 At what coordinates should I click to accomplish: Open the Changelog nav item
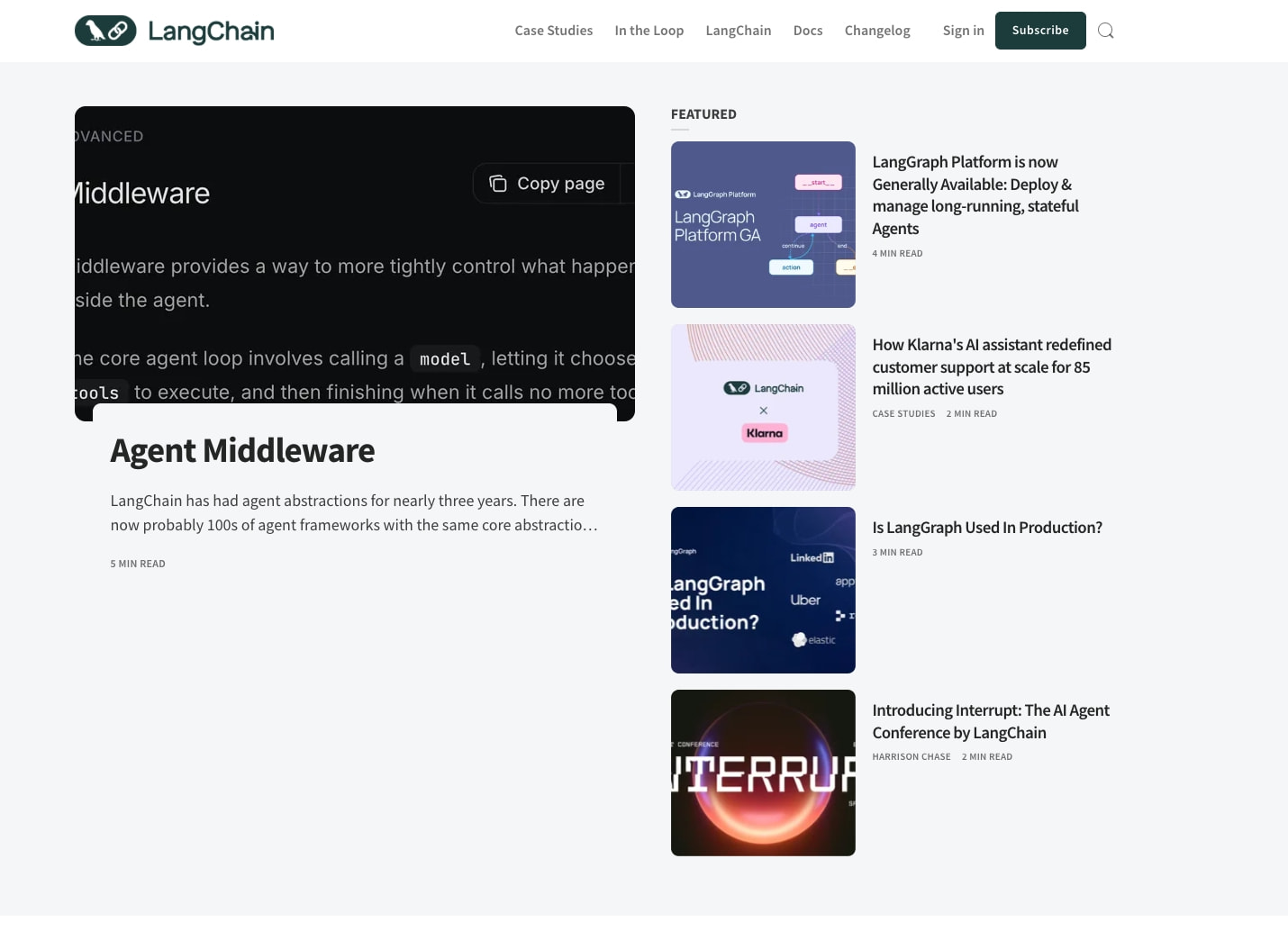[x=877, y=31]
